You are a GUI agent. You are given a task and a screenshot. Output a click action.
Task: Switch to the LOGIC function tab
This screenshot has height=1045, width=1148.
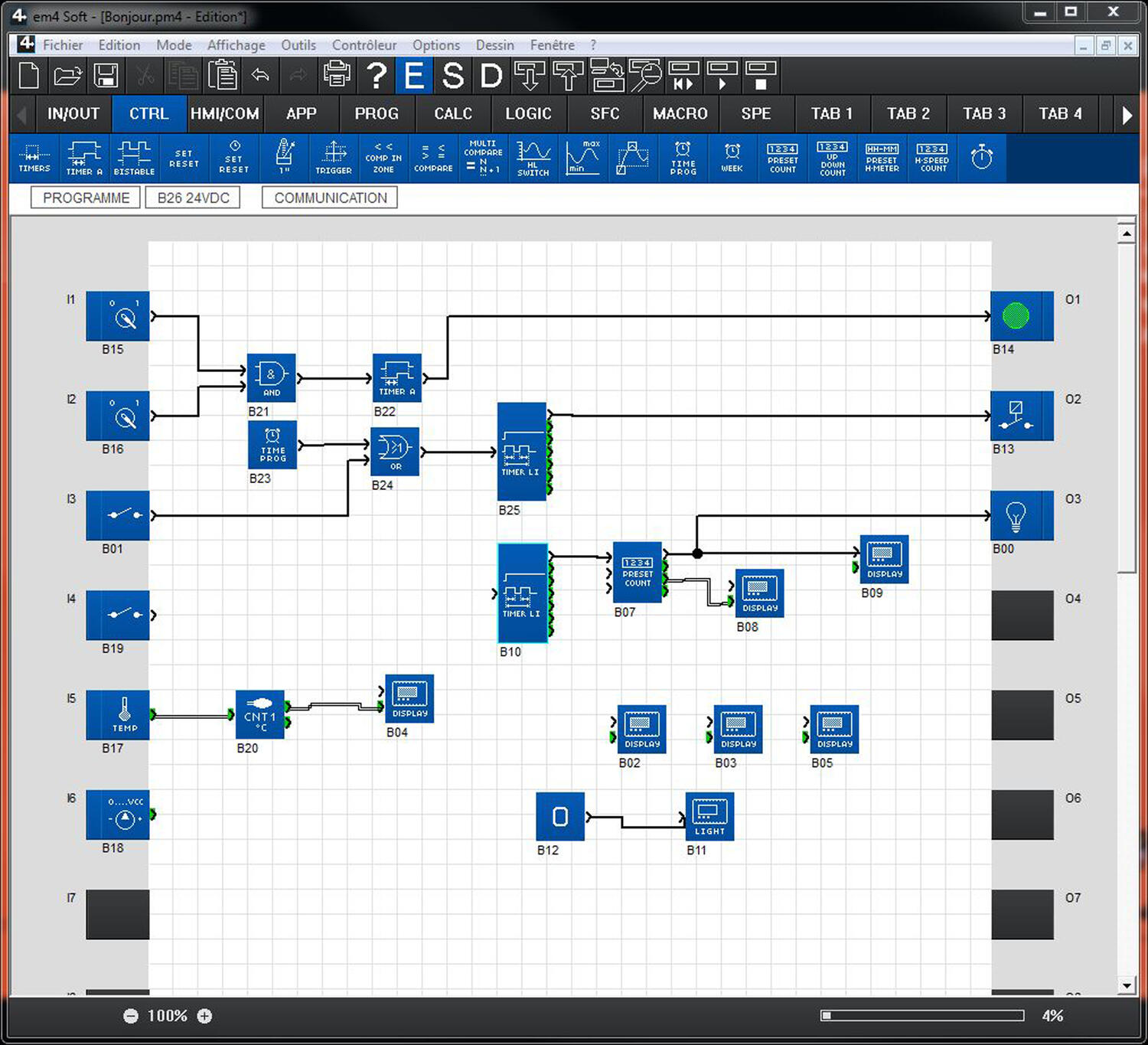point(528,114)
